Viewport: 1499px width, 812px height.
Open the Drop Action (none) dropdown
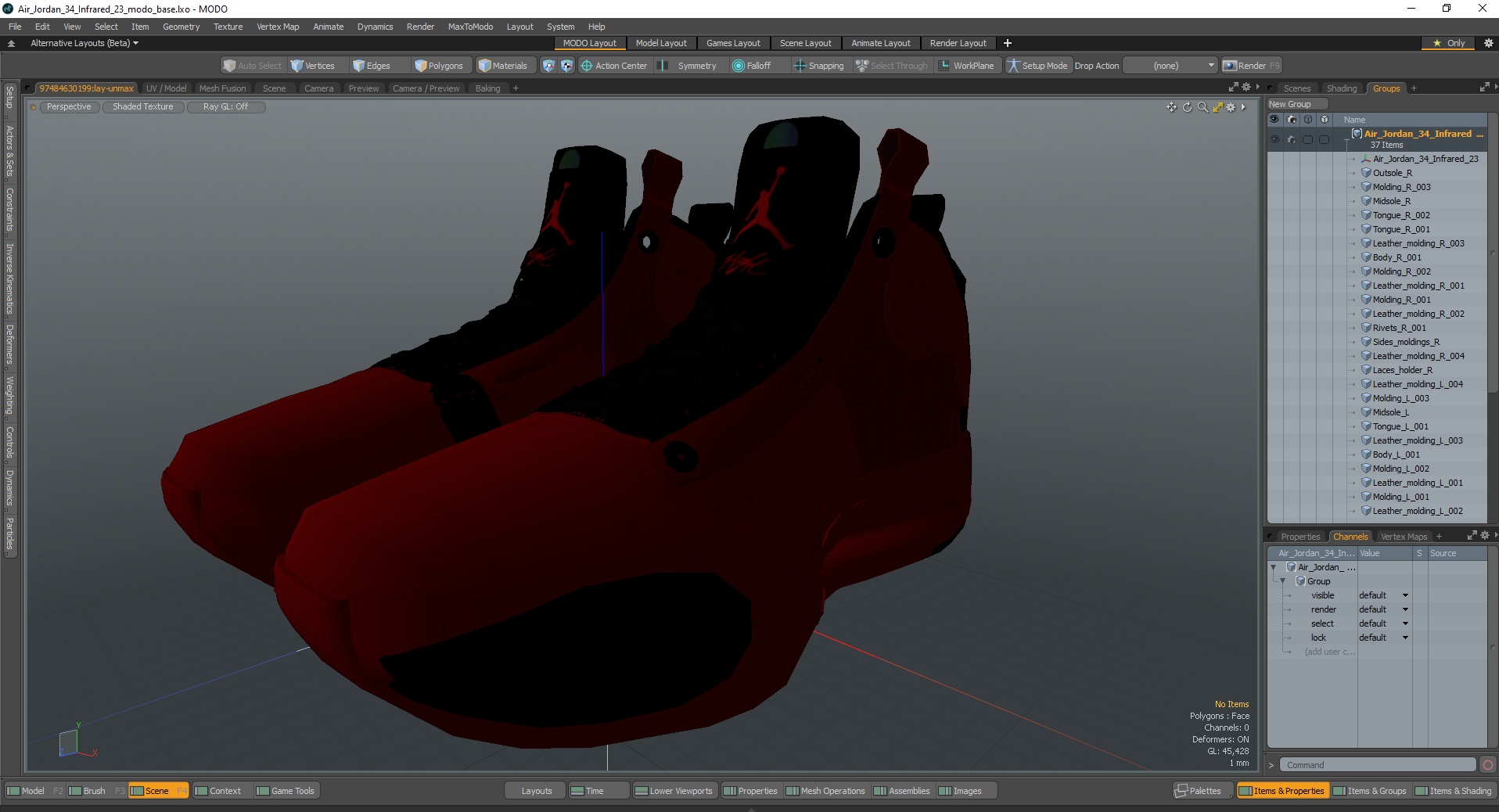coord(1170,66)
